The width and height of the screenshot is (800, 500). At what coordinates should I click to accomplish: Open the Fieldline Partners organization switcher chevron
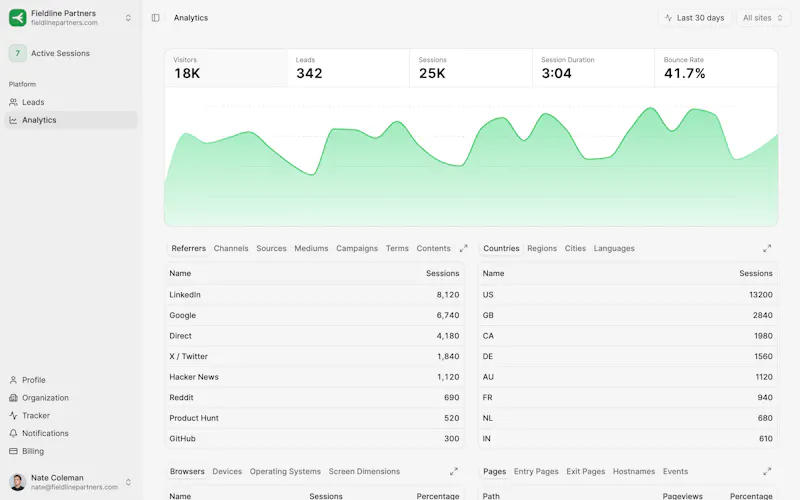pos(128,18)
